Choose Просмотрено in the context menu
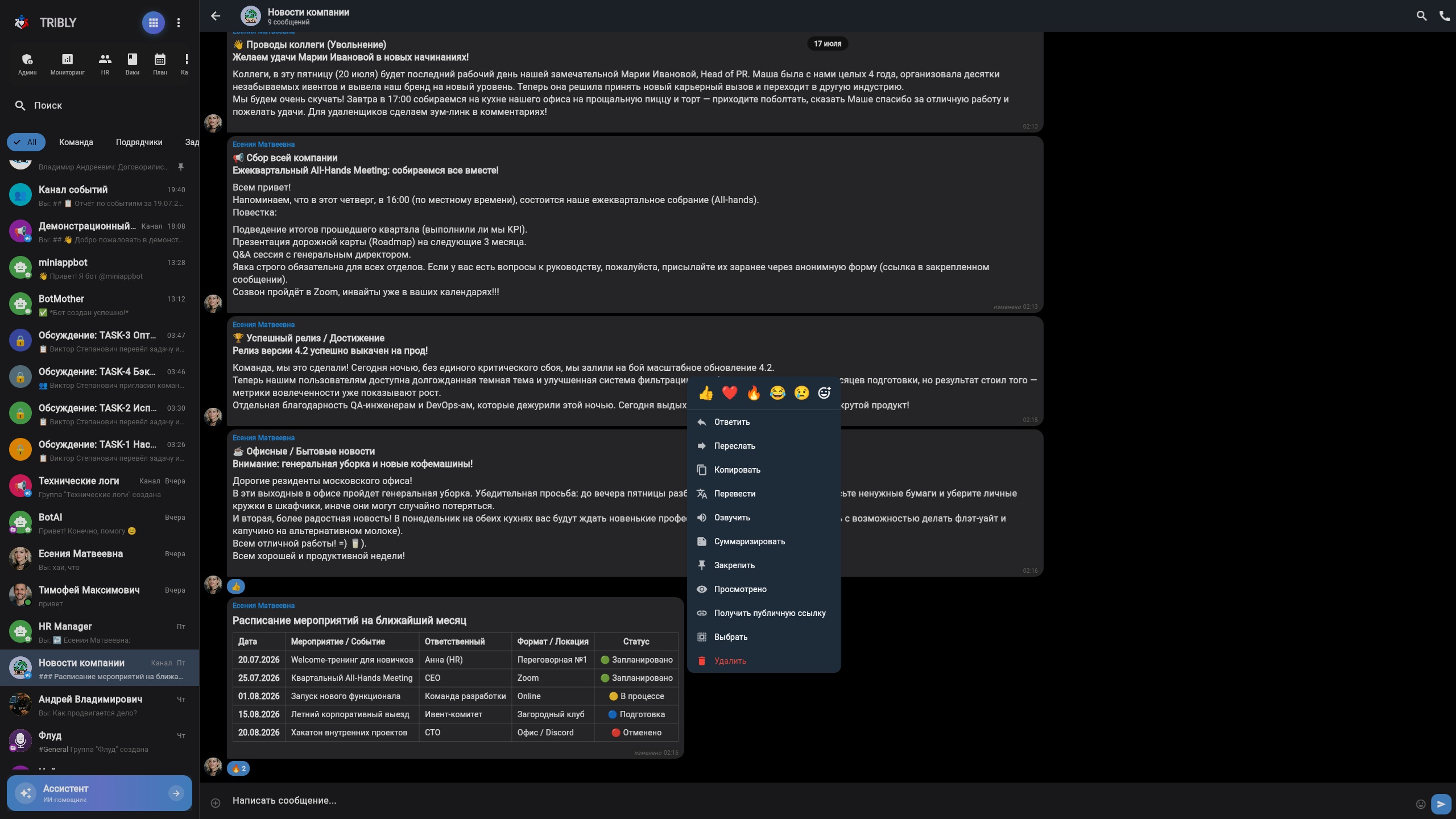 click(x=764, y=589)
